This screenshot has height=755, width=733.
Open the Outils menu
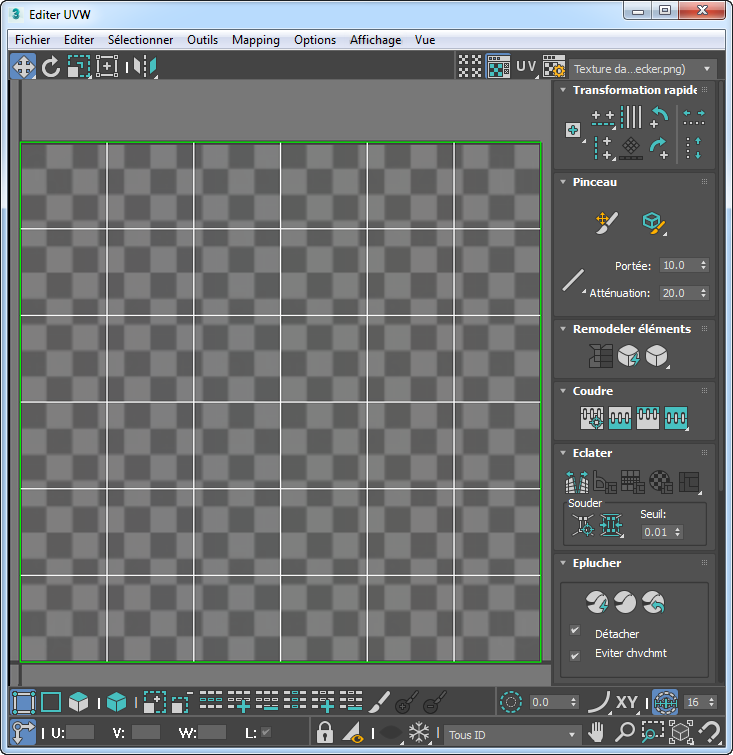[x=202, y=40]
